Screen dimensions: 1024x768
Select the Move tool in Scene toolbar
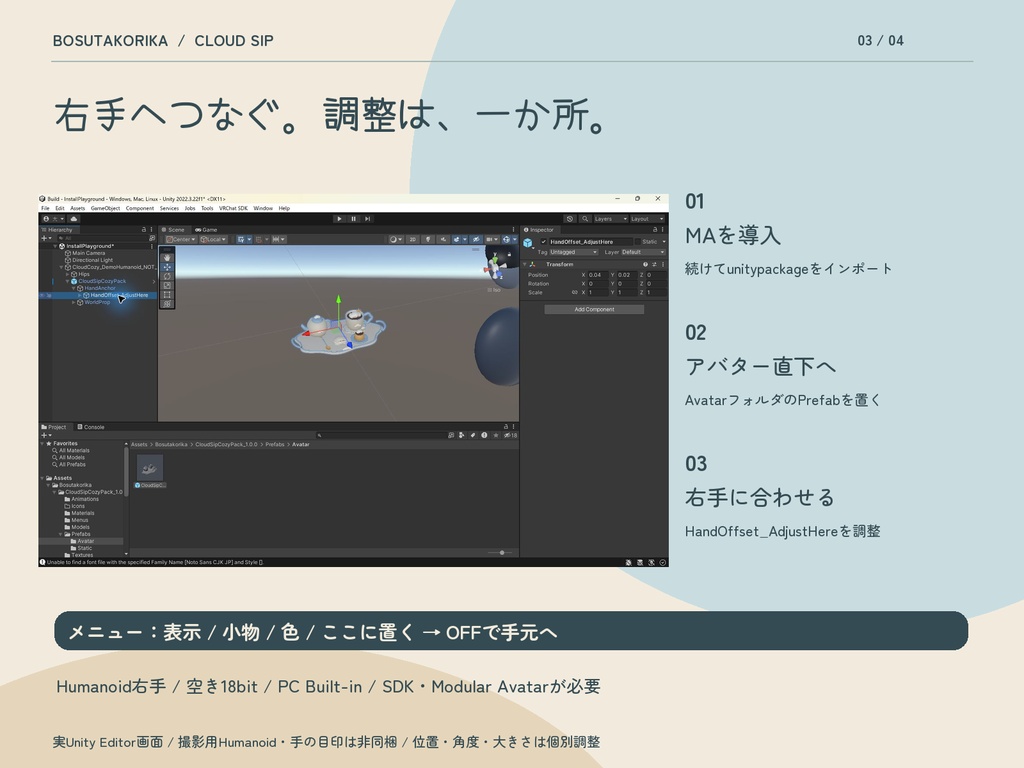[x=167, y=267]
